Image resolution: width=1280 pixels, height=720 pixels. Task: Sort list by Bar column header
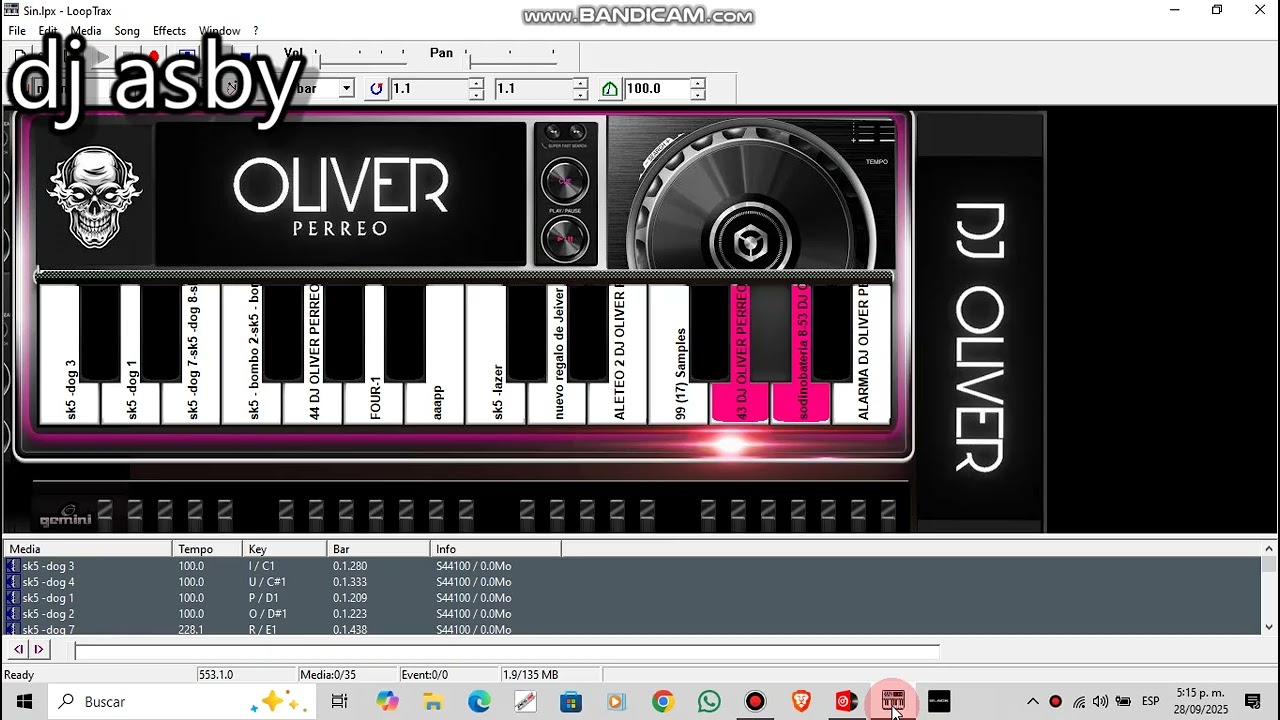point(379,549)
